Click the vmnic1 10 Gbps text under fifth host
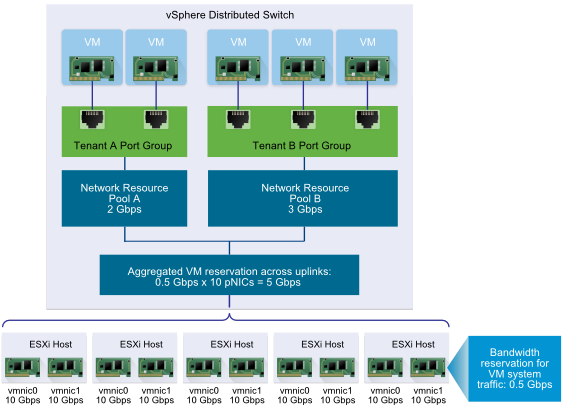 pos(428,395)
